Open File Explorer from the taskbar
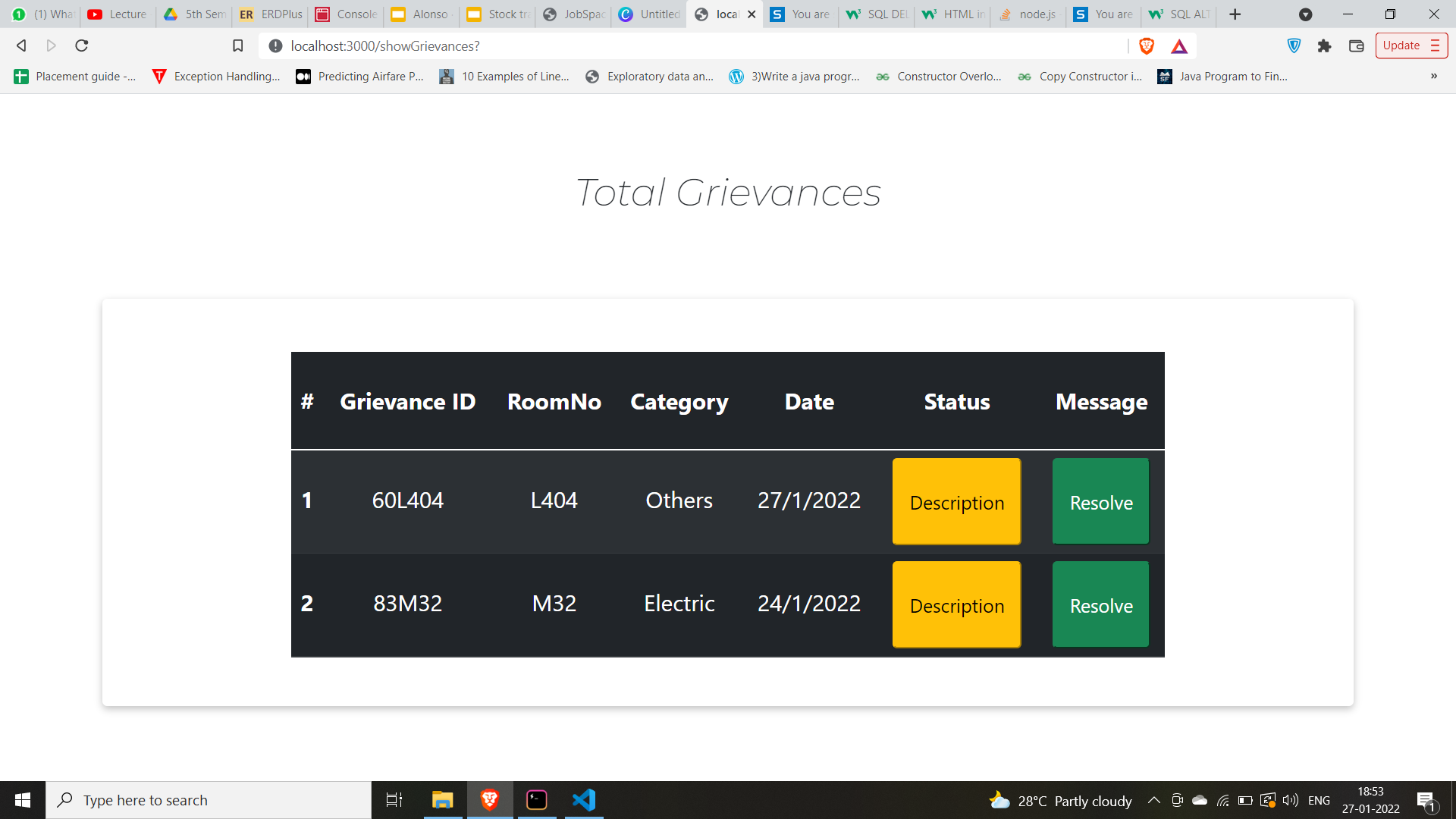Viewport: 1456px width, 819px height. 442,799
